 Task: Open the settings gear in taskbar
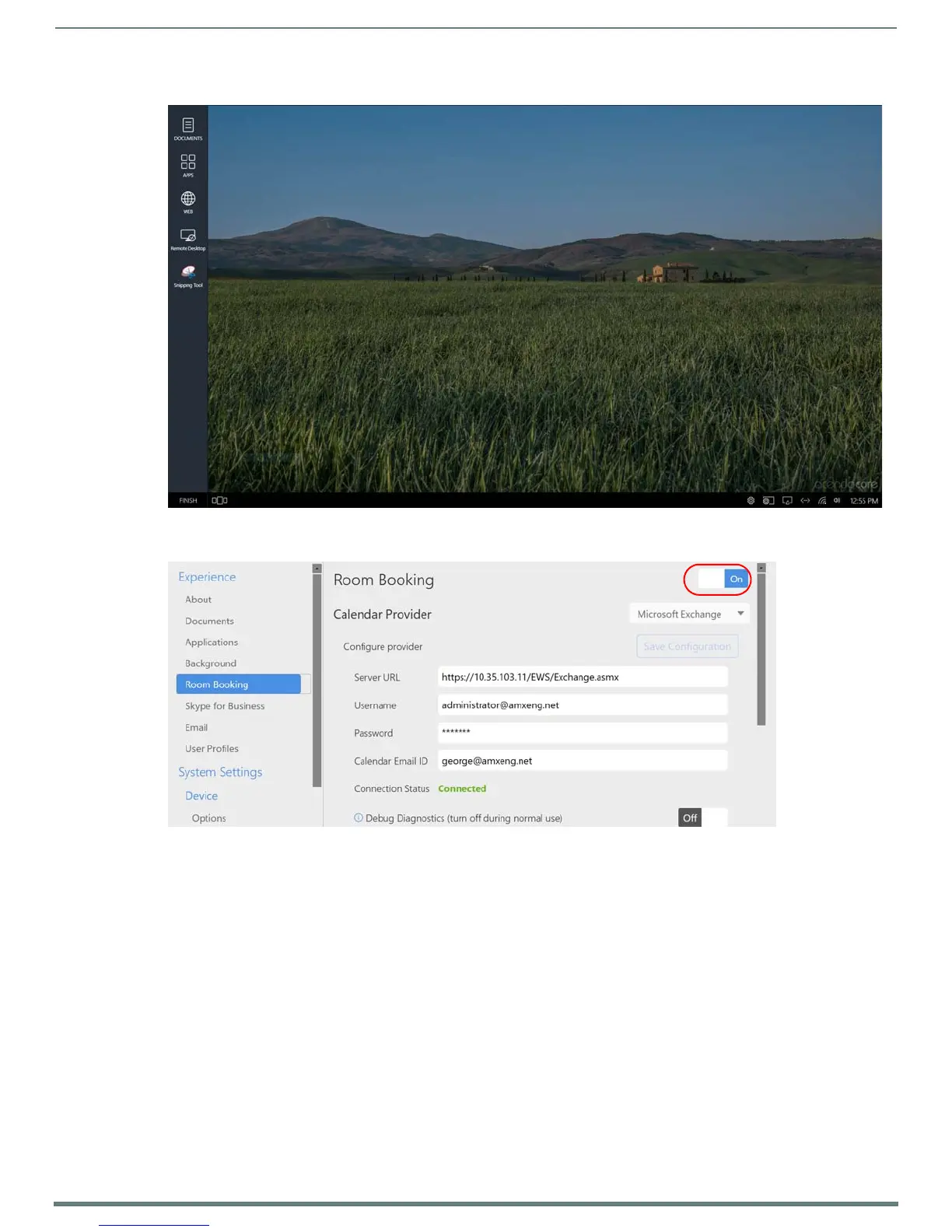(x=751, y=501)
